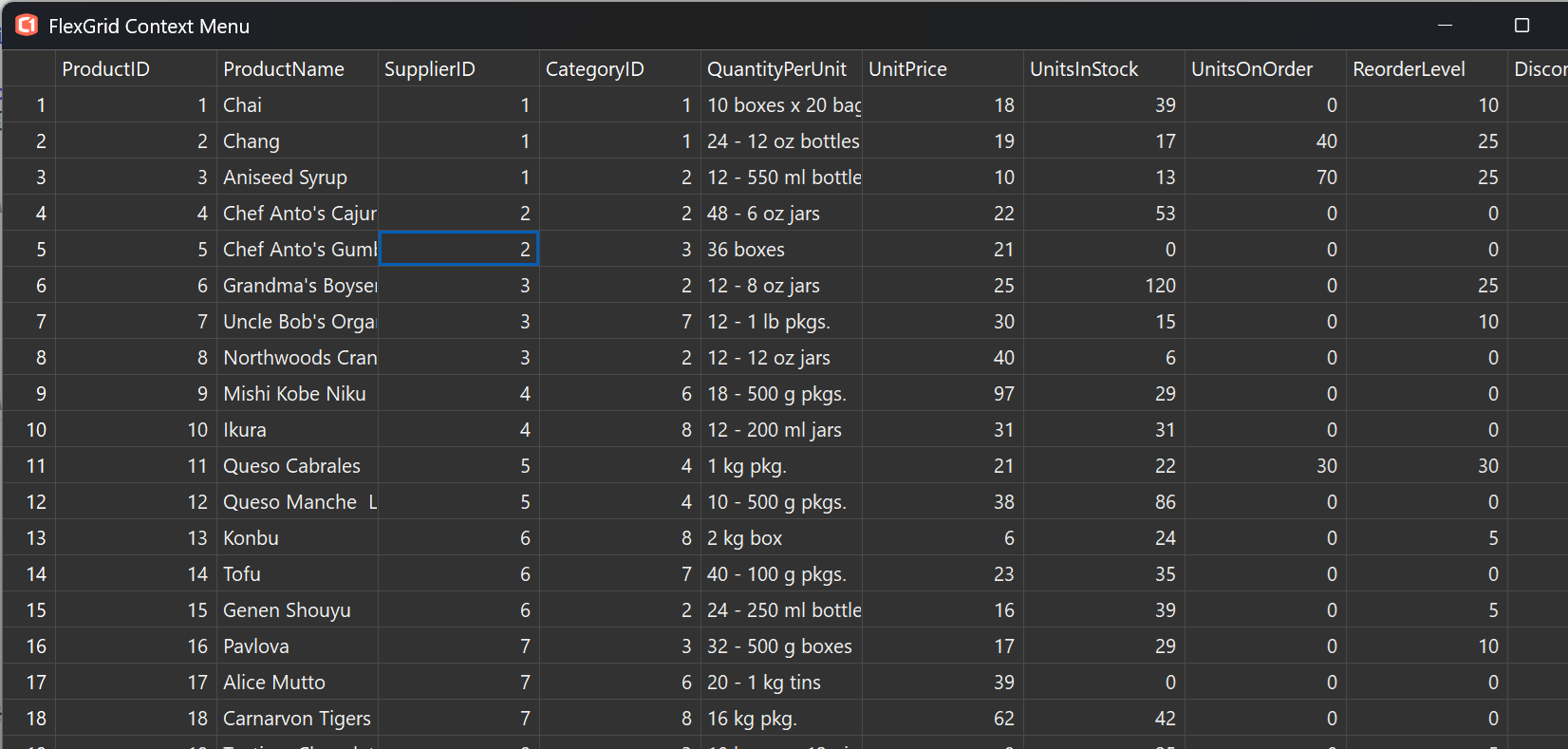Click the '48 - 6 oz jars' cell
Screen dimensions: 1568x749
tap(782, 214)
